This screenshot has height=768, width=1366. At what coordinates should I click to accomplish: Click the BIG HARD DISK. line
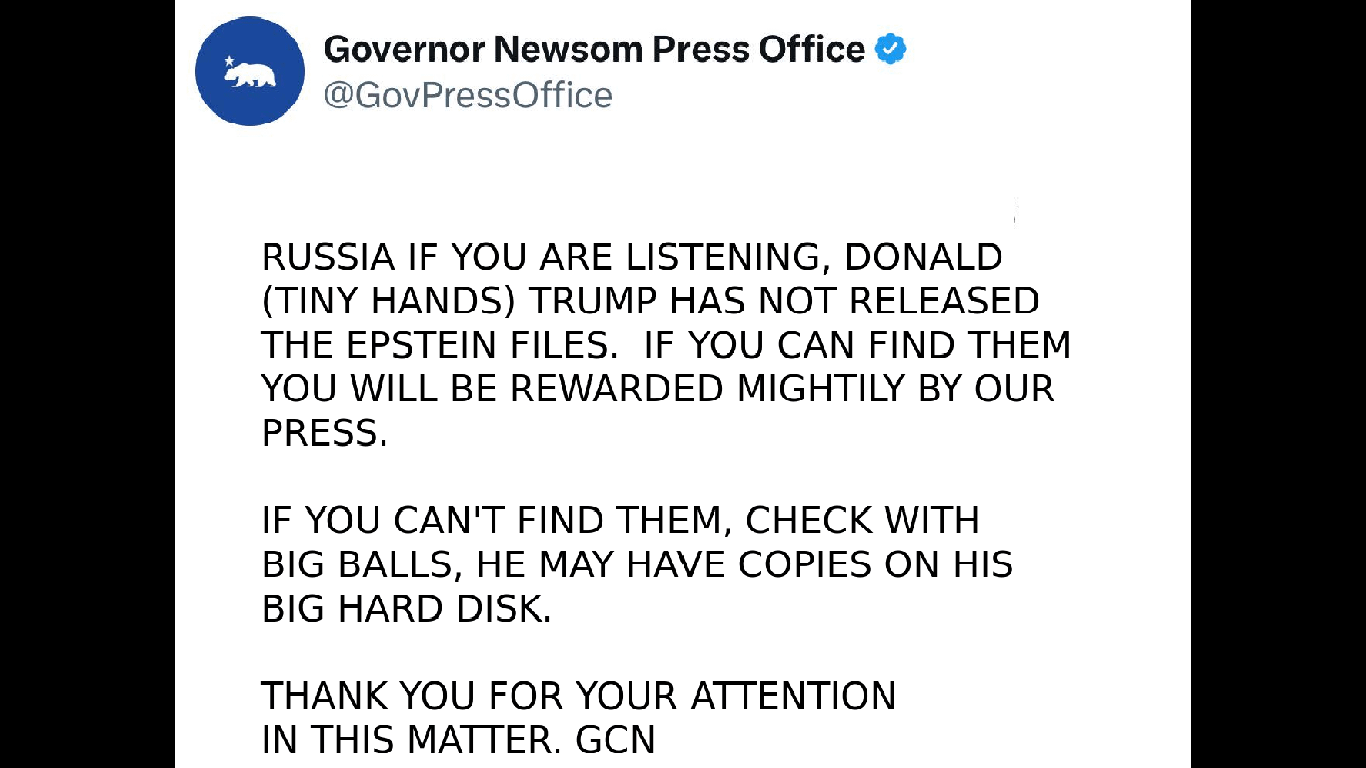tap(406, 609)
